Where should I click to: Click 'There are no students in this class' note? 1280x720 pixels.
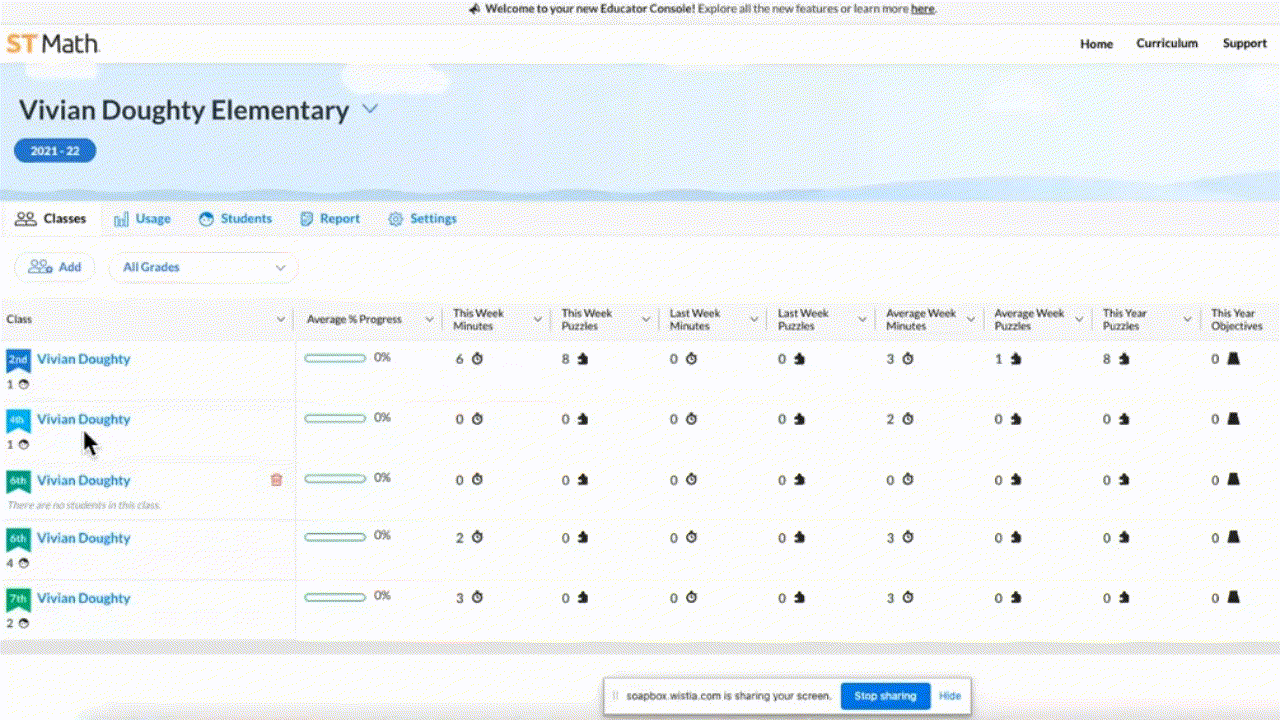[x=84, y=505]
